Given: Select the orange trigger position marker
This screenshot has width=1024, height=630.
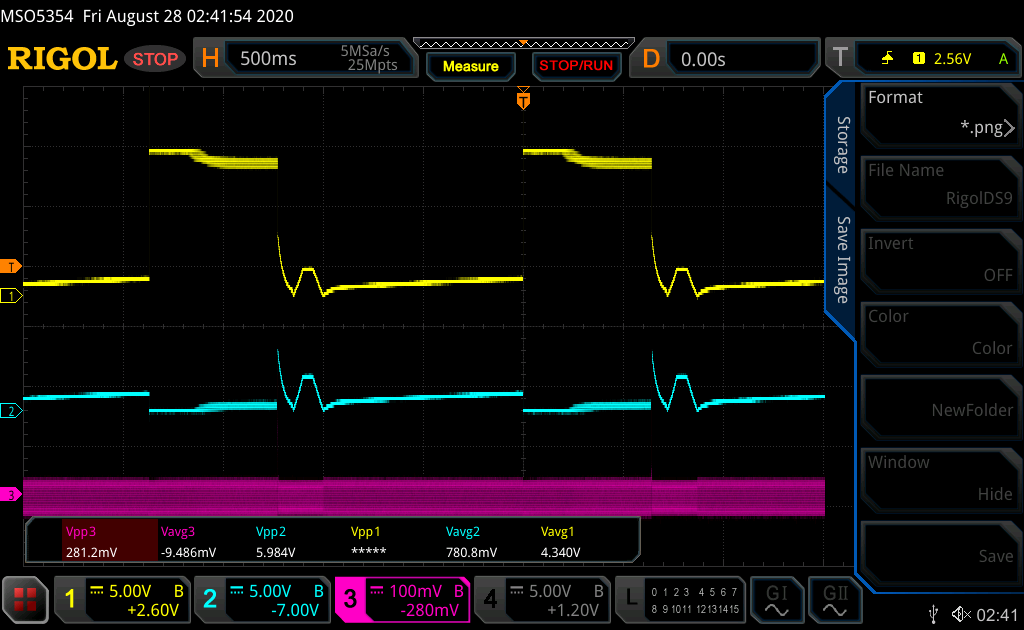Looking at the screenshot, I should [523, 99].
